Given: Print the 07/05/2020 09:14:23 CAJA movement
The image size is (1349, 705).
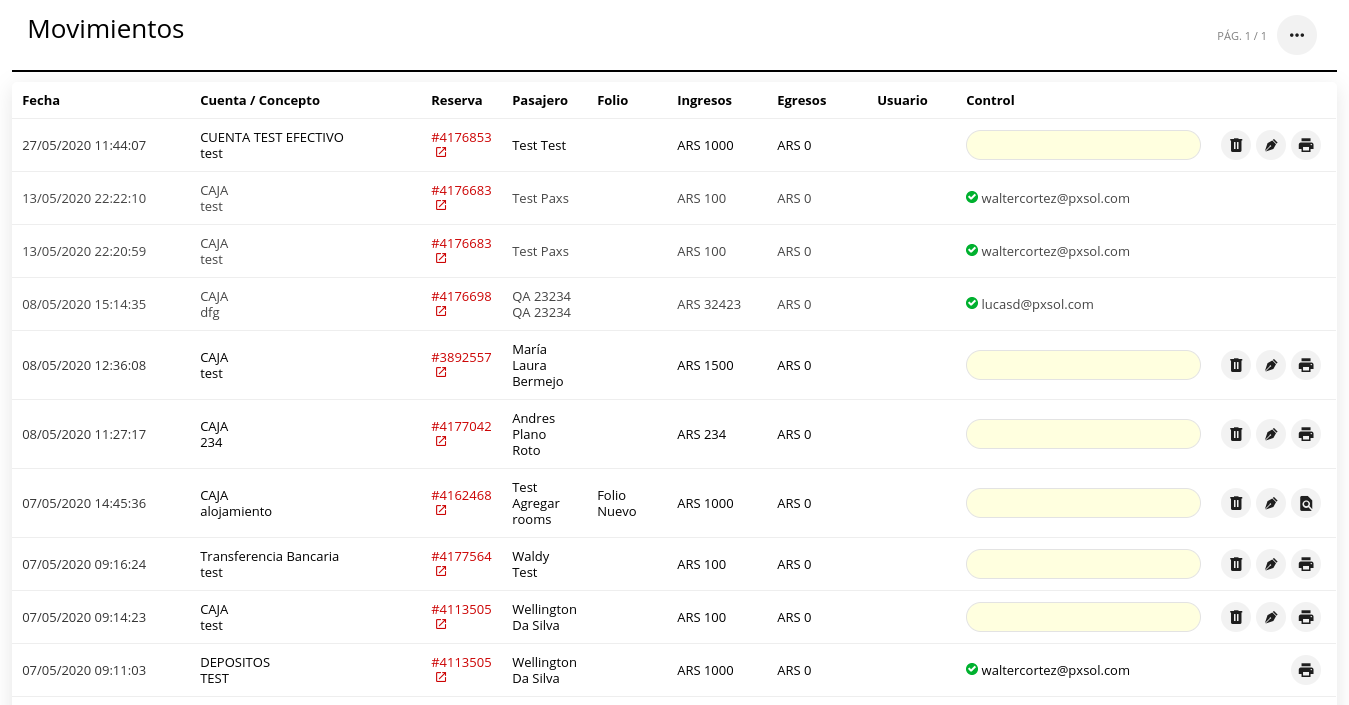Looking at the screenshot, I should [1305, 617].
